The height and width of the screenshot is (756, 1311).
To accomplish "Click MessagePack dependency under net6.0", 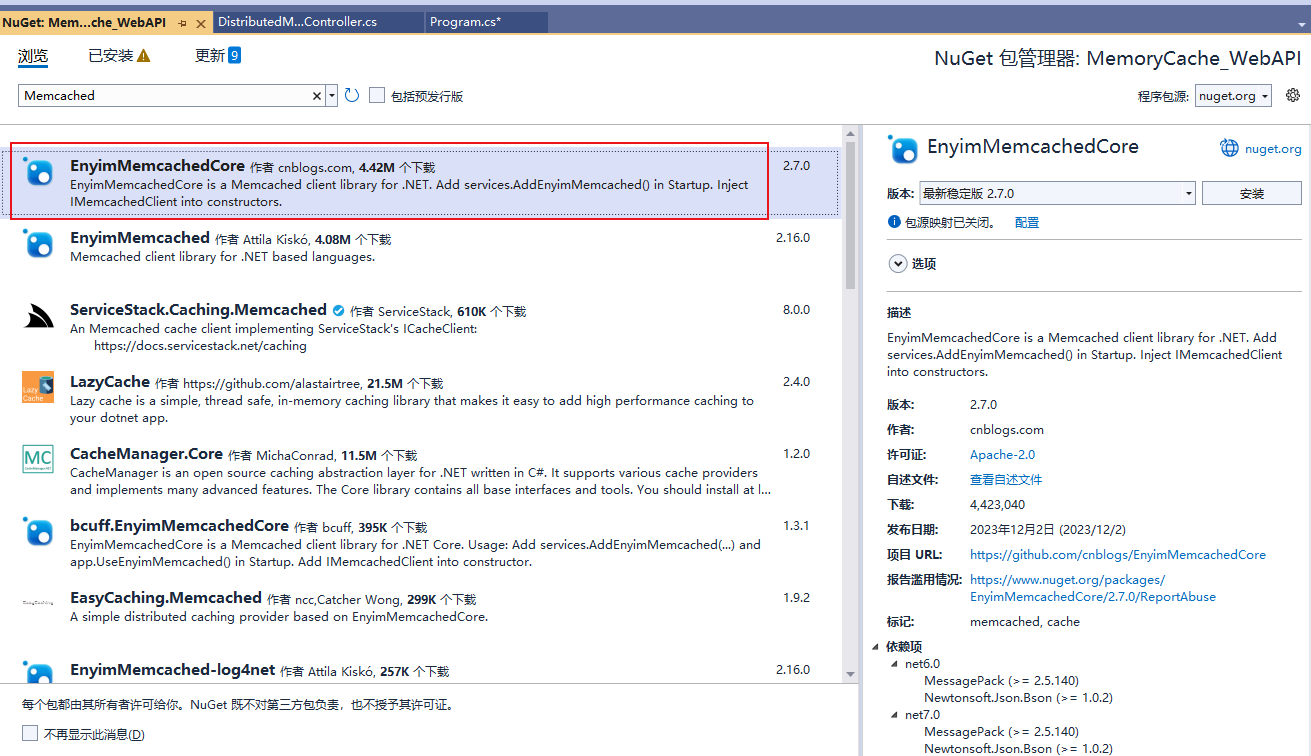I will pos(1001,680).
